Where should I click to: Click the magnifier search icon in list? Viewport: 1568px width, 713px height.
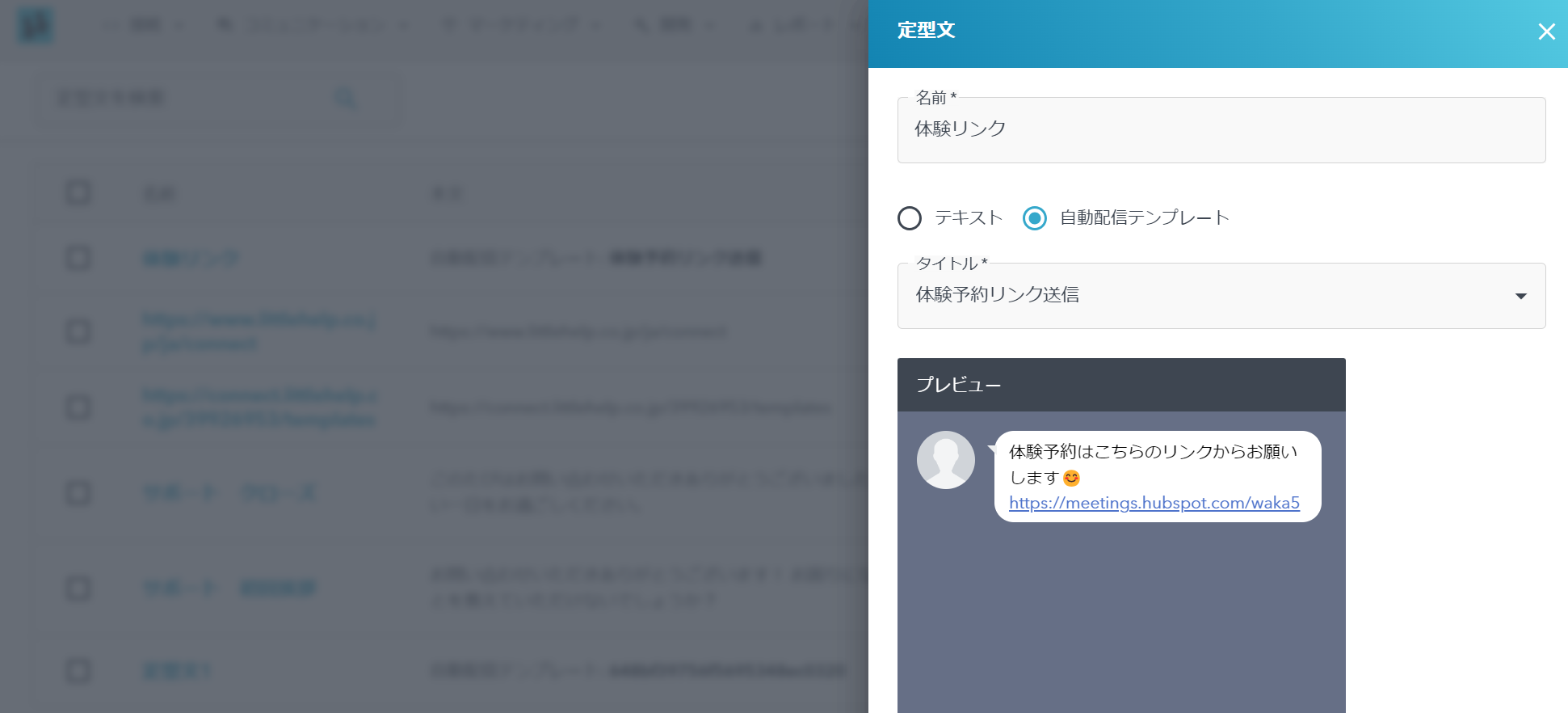point(345,99)
